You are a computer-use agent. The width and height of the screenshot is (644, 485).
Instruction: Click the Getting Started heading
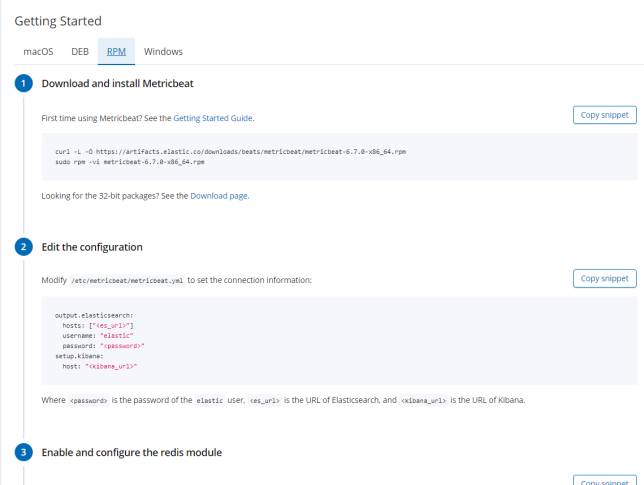tap(58, 21)
